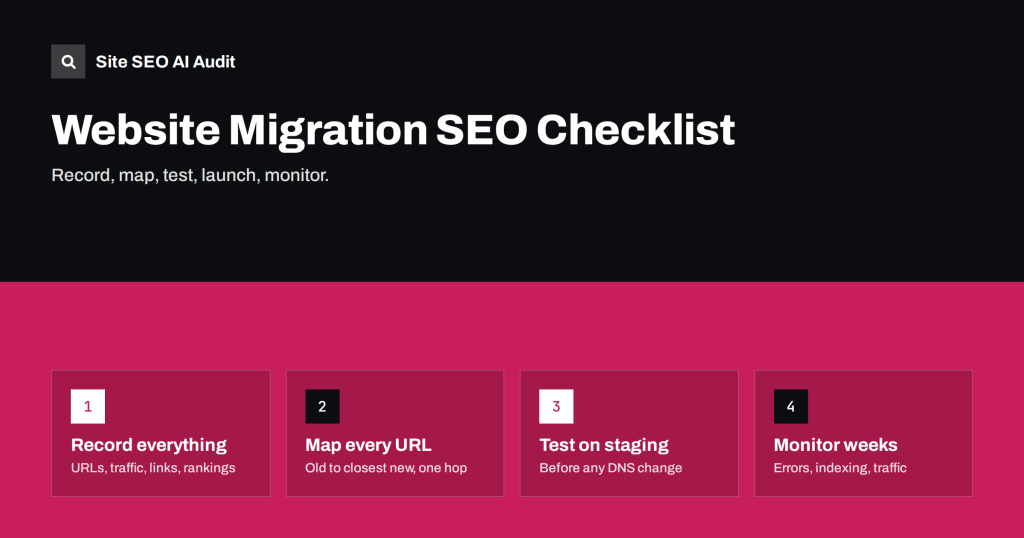Click the step 1 number badge
The width and height of the screenshot is (1024, 538).
click(x=88, y=406)
